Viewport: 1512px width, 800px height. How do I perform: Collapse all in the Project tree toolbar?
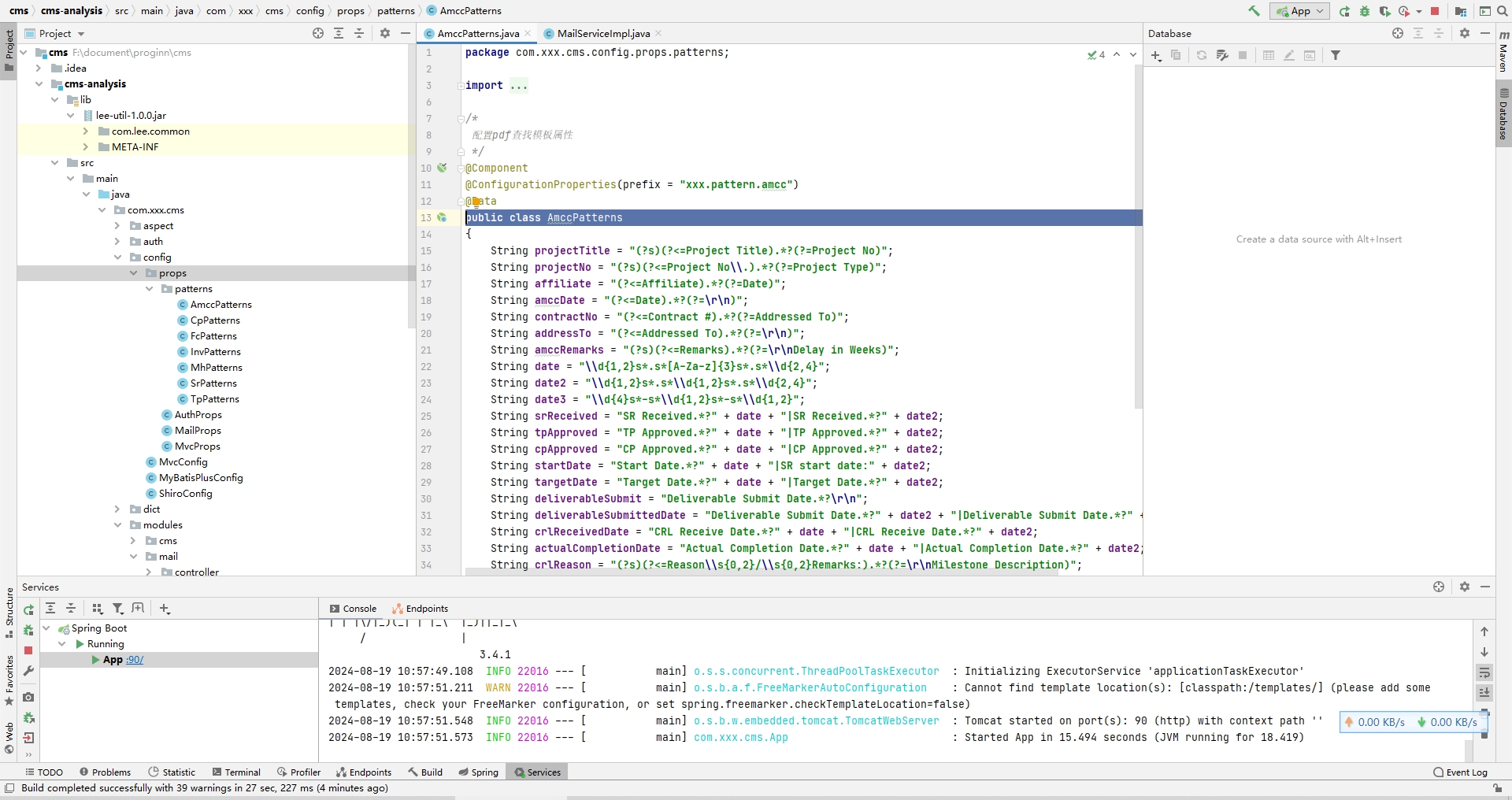pos(359,33)
